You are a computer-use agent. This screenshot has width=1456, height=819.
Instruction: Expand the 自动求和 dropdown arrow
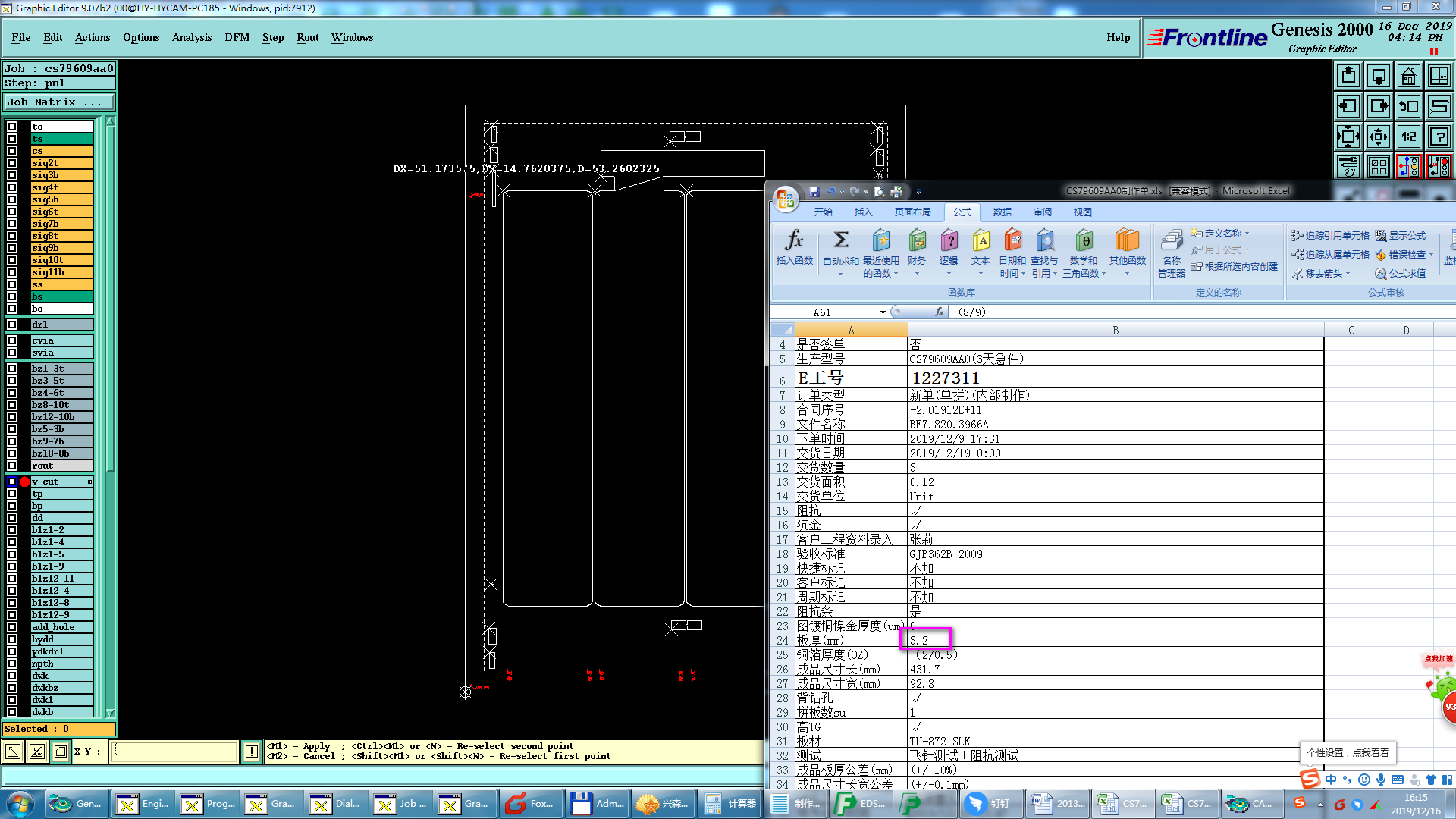pos(840,274)
